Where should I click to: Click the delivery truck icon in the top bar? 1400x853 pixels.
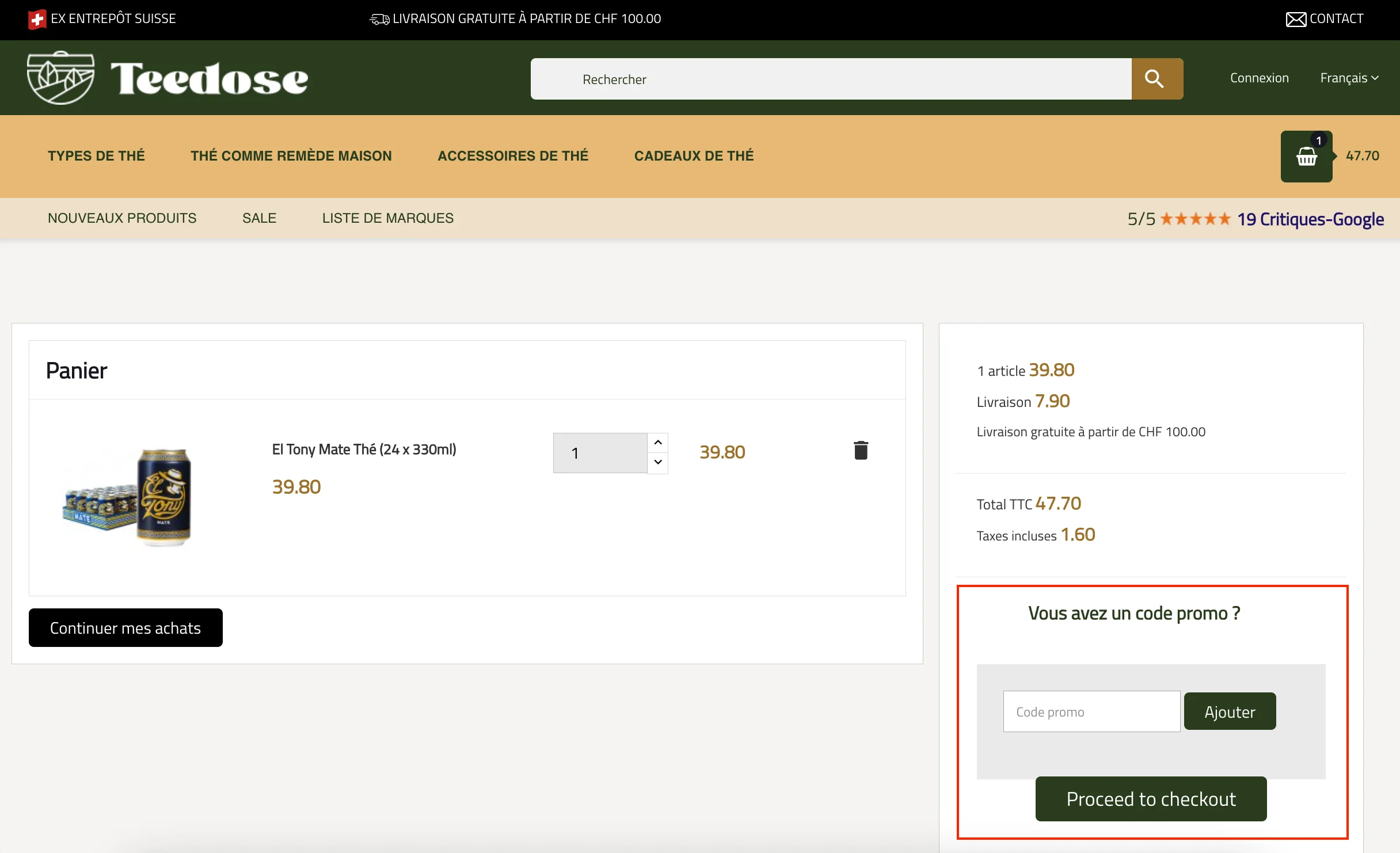click(x=378, y=18)
